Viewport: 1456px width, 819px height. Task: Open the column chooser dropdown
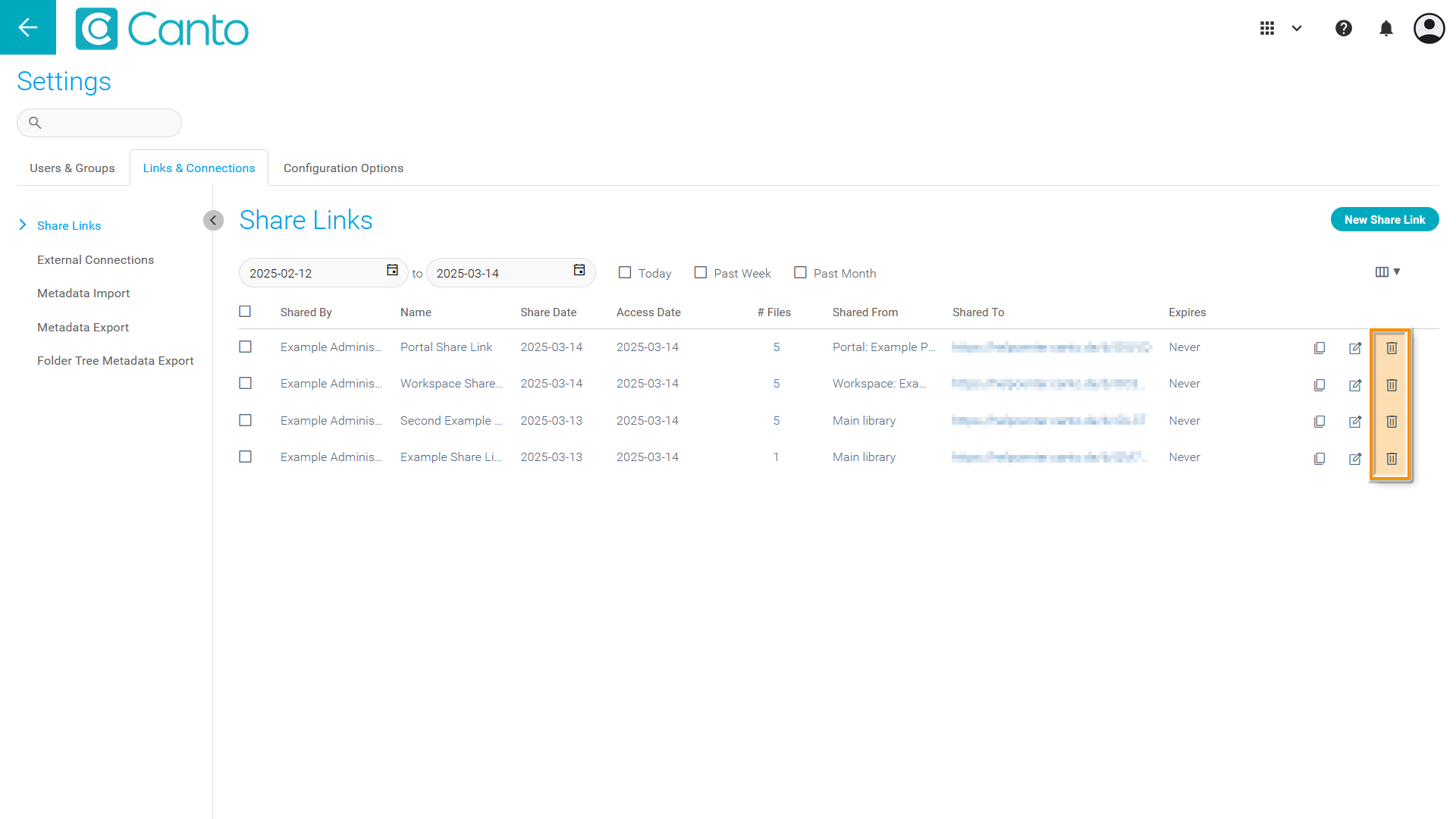pos(1387,271)
